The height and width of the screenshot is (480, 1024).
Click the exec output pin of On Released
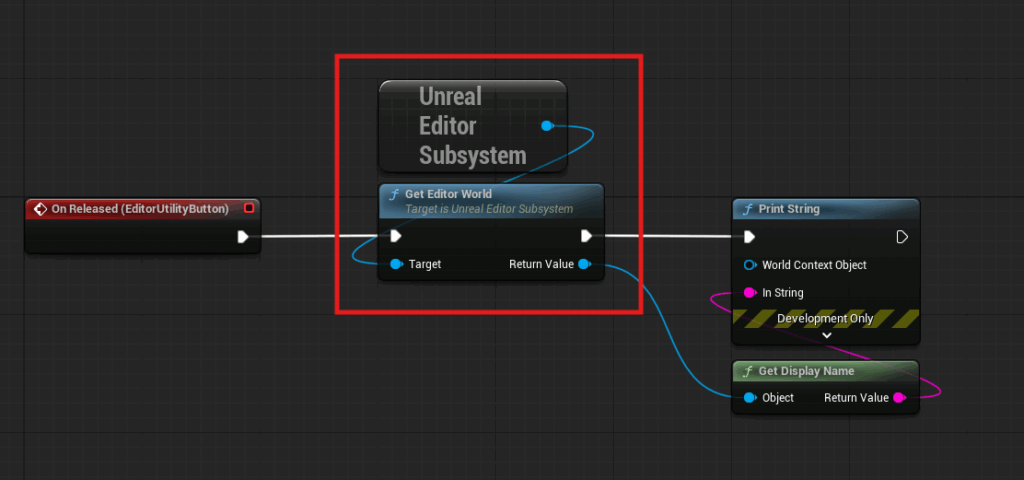(x=243, y=237)
